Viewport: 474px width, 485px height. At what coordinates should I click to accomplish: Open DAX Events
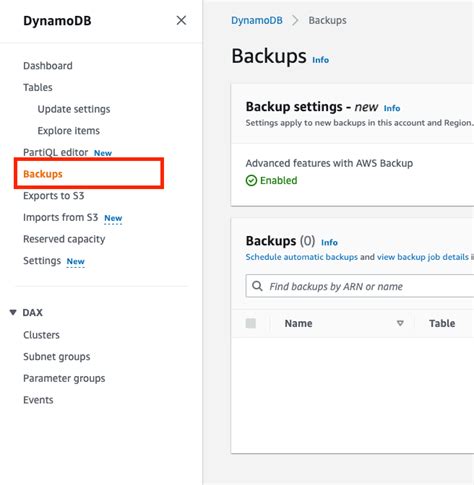click(x=38, y=400)
